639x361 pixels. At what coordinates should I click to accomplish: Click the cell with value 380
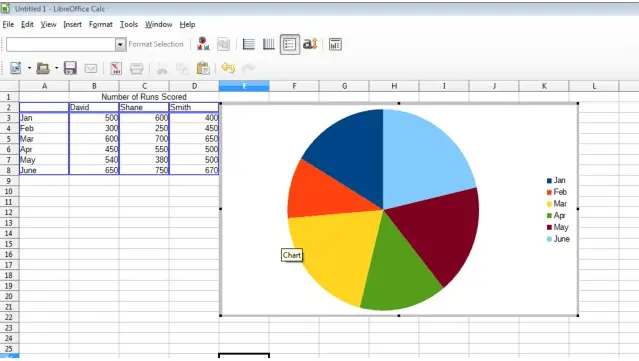(144, 160)
